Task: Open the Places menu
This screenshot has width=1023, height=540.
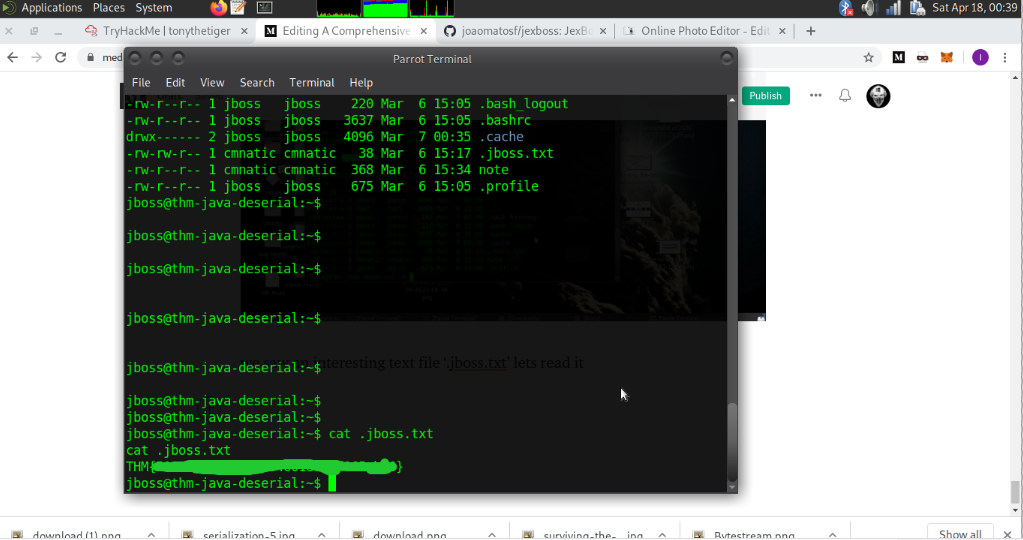Action: (108, 8)
